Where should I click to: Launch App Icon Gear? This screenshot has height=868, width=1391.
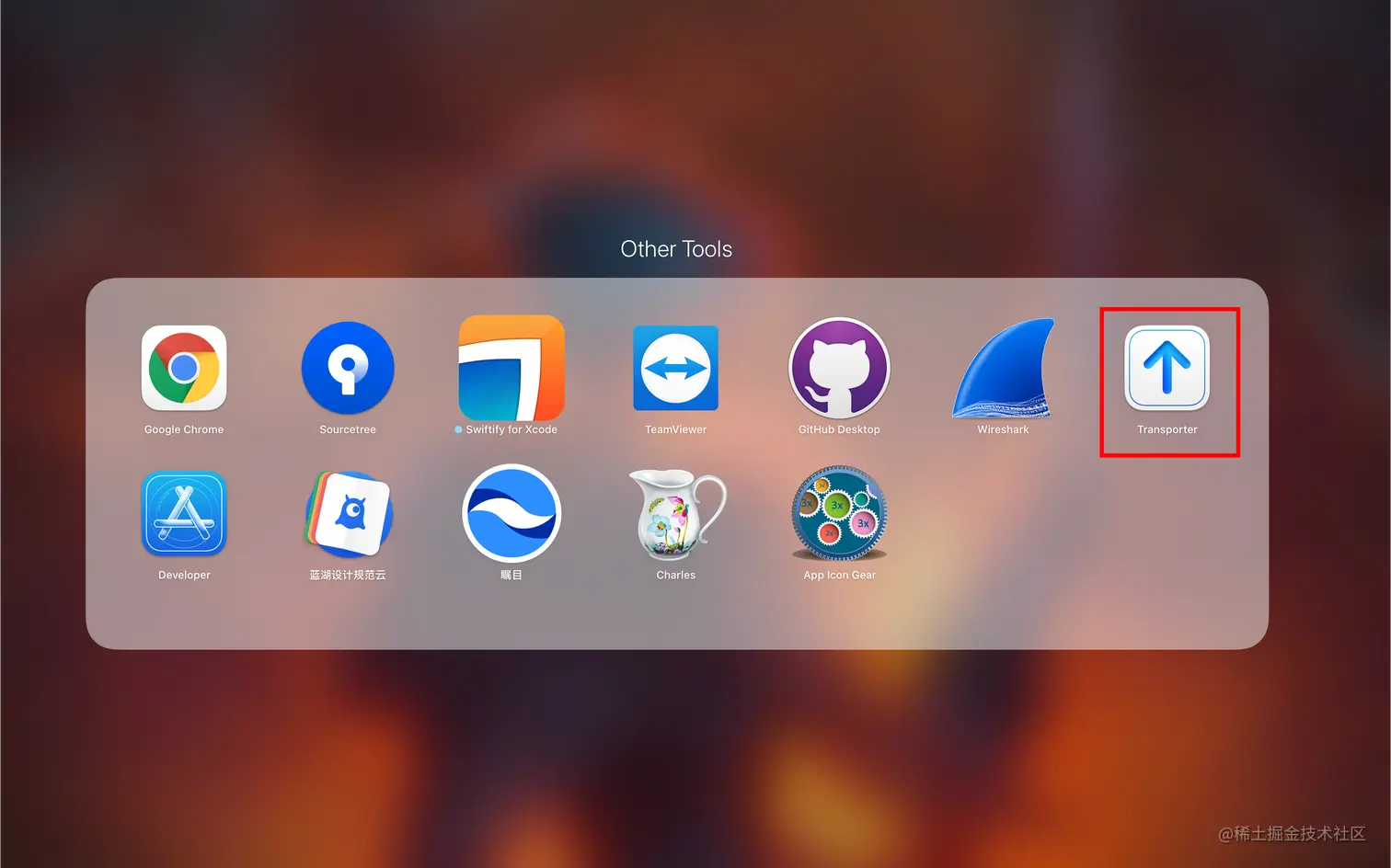point(839,513)
